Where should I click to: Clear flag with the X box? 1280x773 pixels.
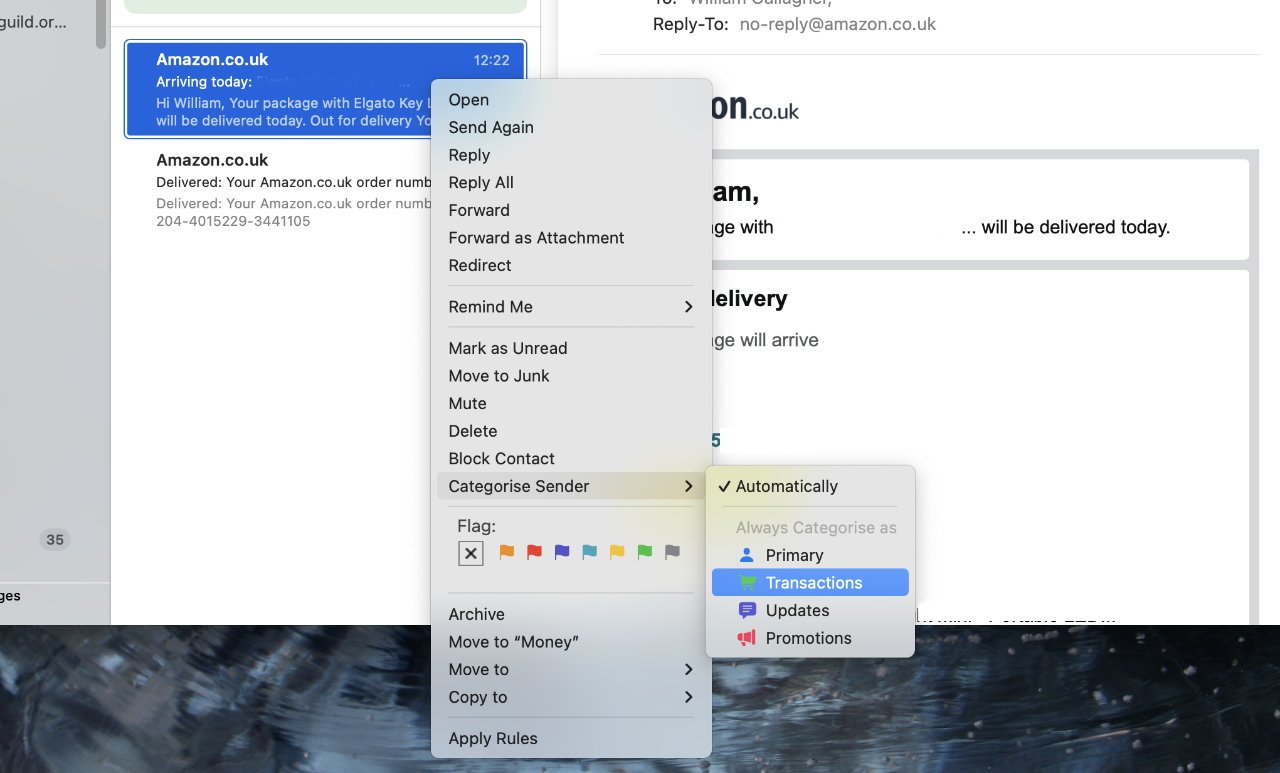(x=471, y=553)
